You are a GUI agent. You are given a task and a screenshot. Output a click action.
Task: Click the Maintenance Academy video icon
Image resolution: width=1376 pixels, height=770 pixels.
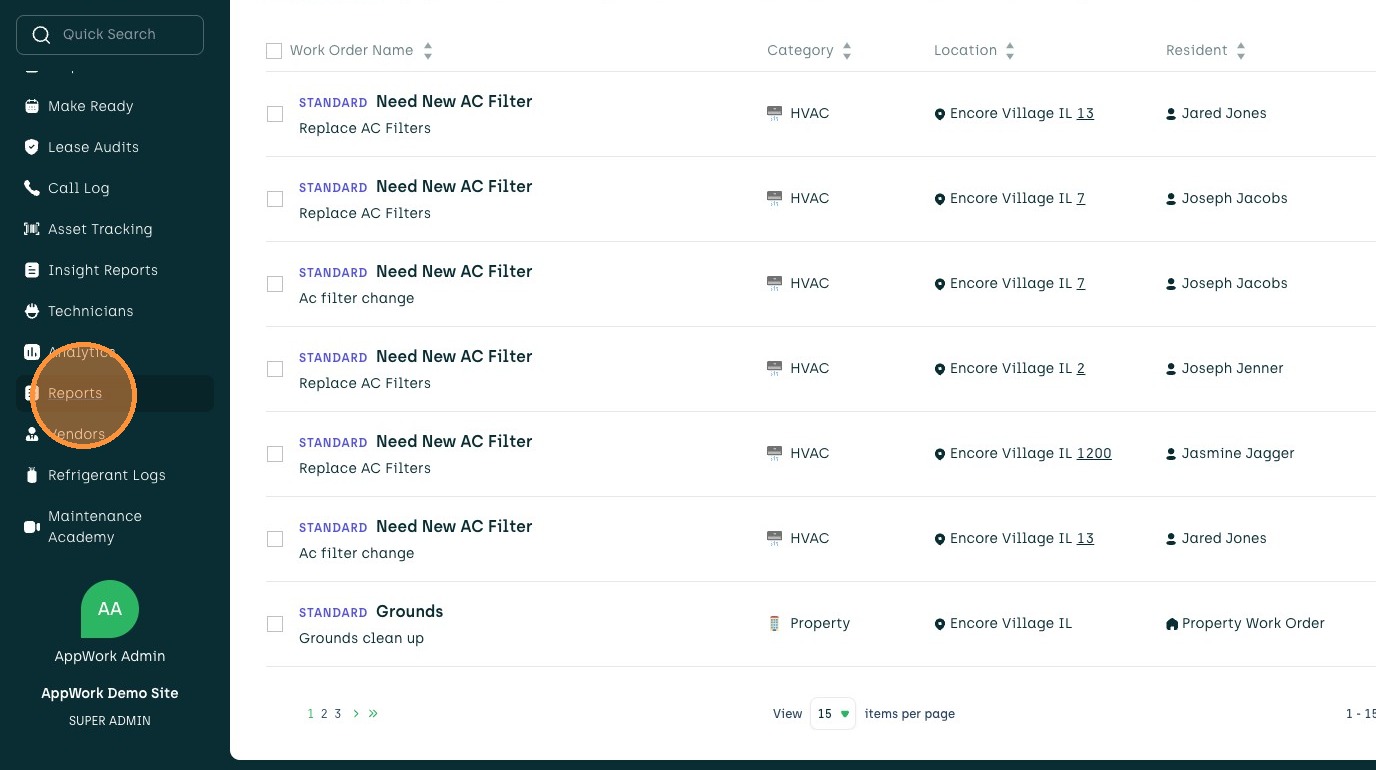point(32,526)
